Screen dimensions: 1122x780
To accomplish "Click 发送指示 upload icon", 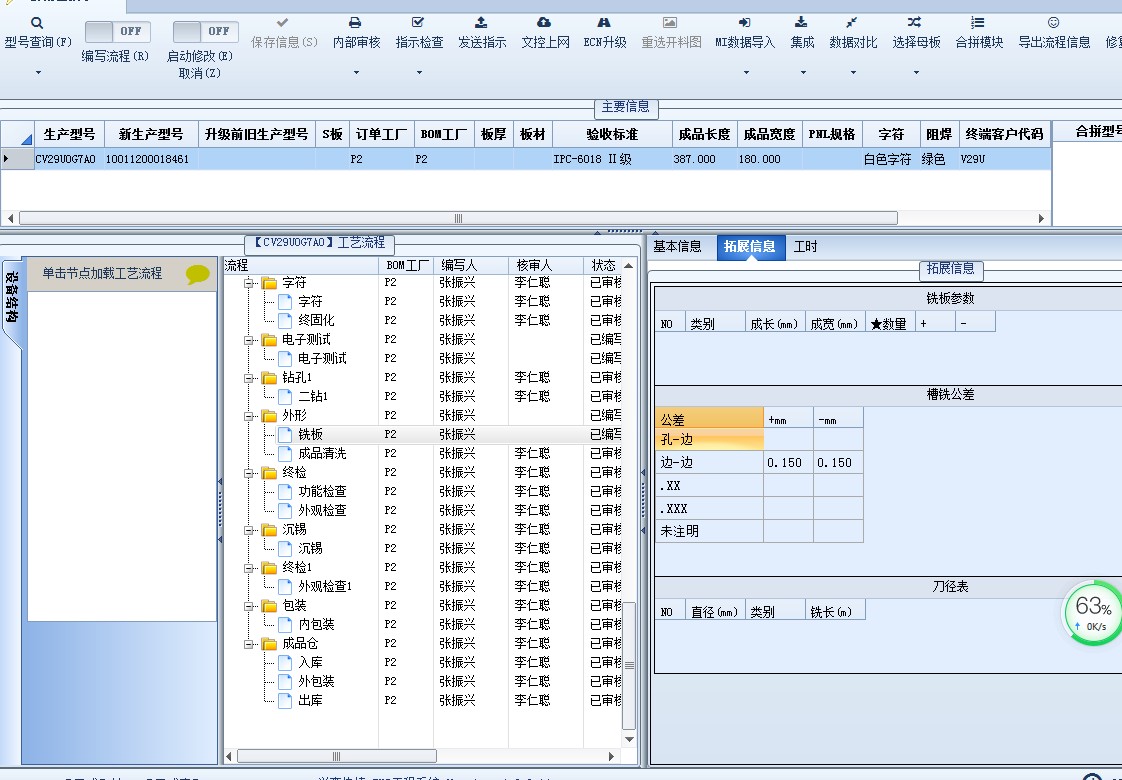I will tap(481, 23).
